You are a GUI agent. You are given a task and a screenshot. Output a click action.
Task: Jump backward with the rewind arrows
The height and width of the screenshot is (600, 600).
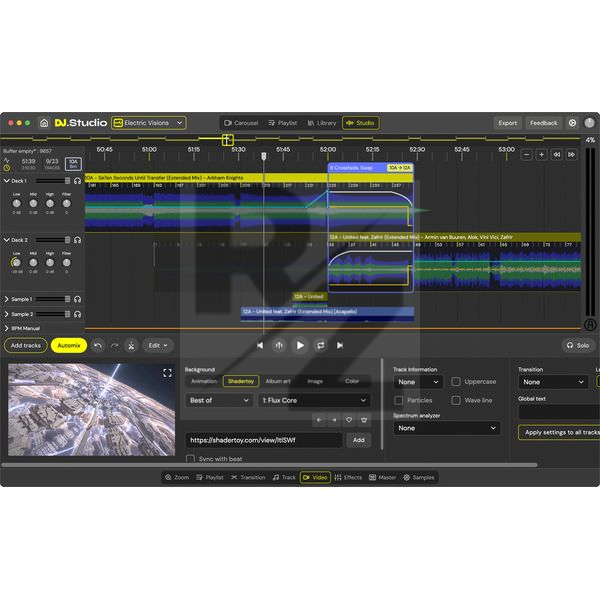click(556, 155)
